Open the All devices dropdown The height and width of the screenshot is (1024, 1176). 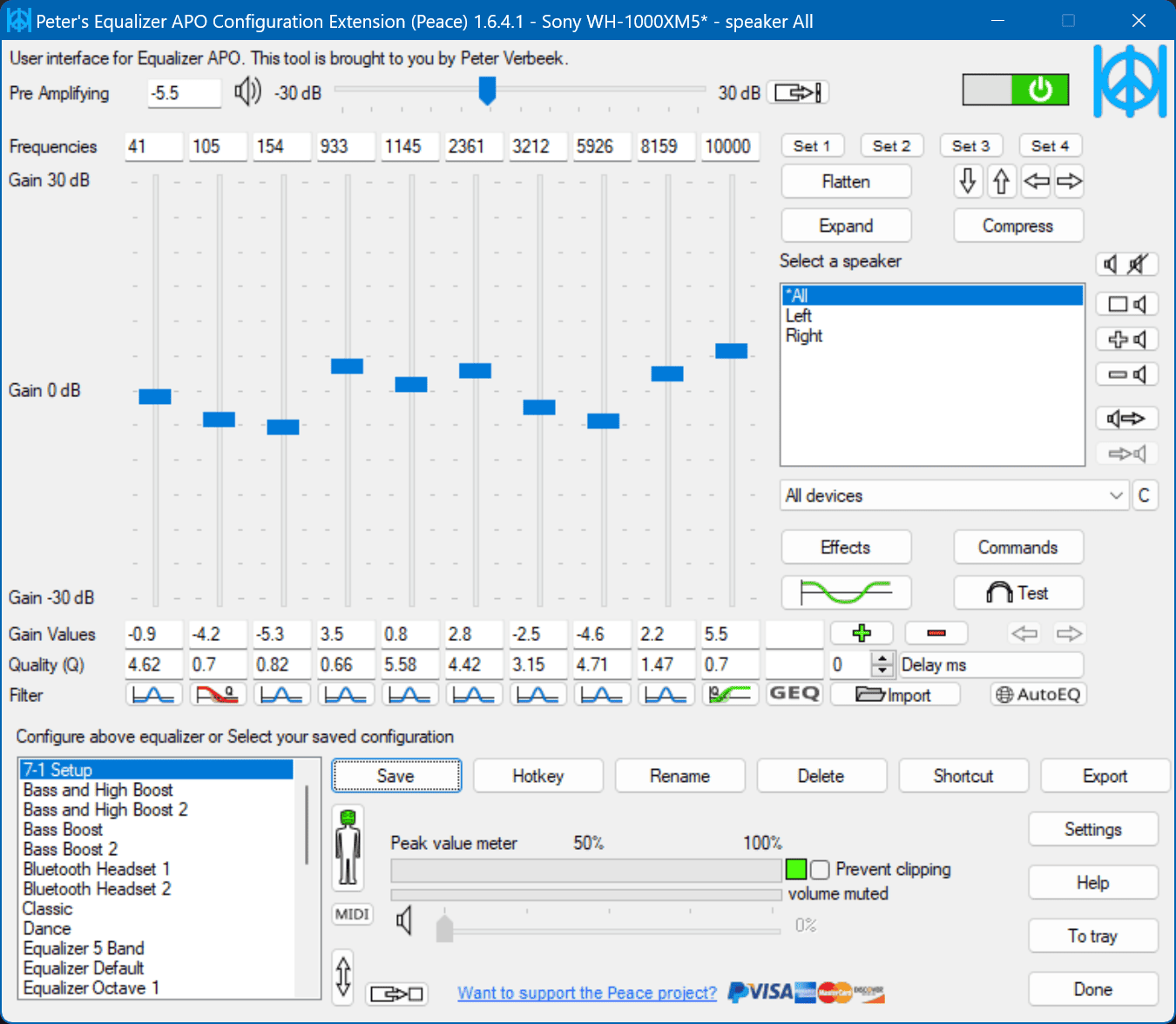(954, 495)
